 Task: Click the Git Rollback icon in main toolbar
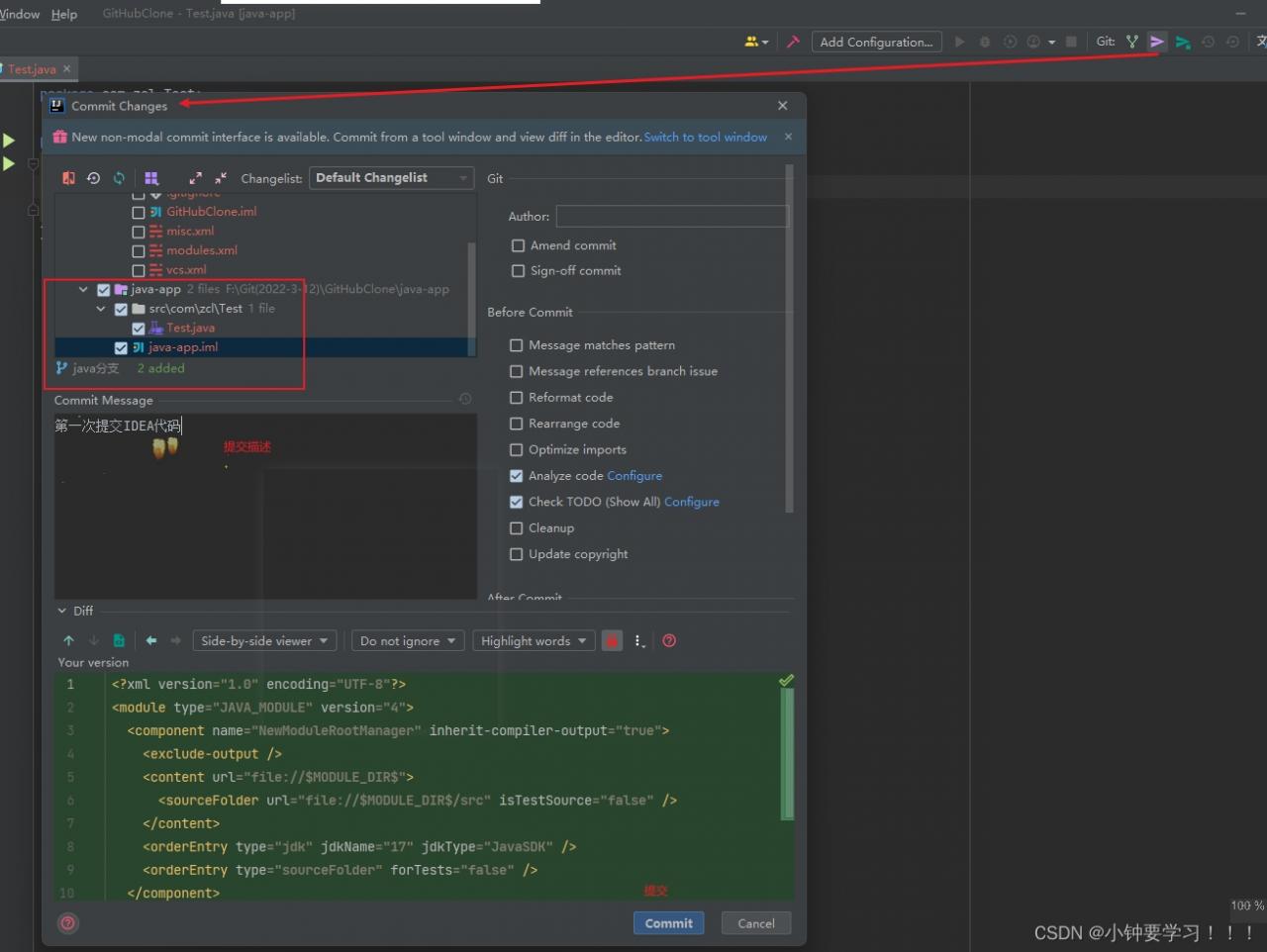[x=1232, y=42]
